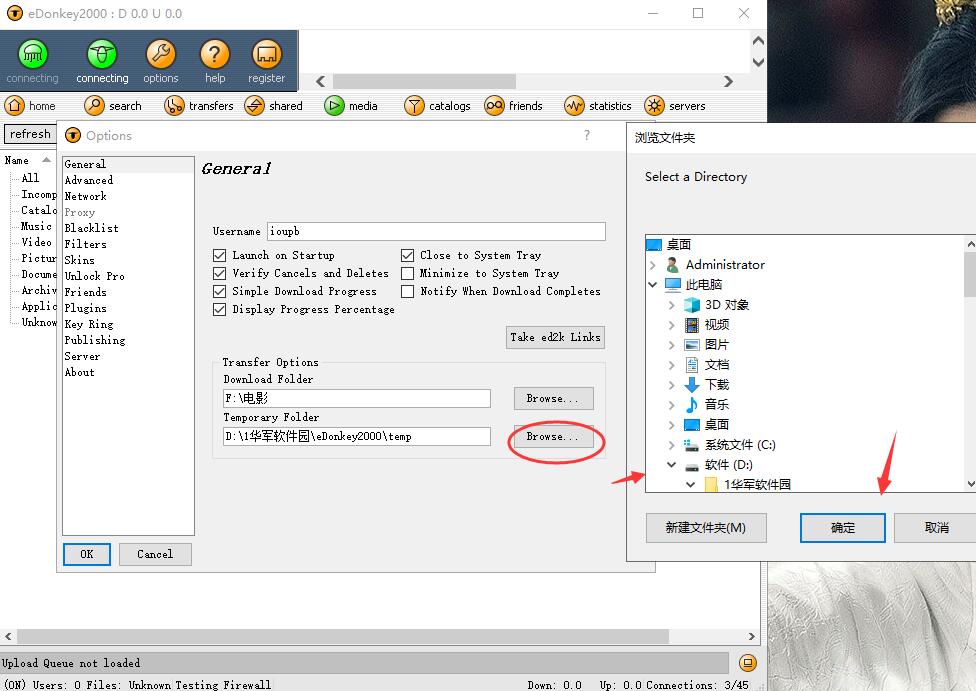Enable Minimize to System Tray

[407, 273]
